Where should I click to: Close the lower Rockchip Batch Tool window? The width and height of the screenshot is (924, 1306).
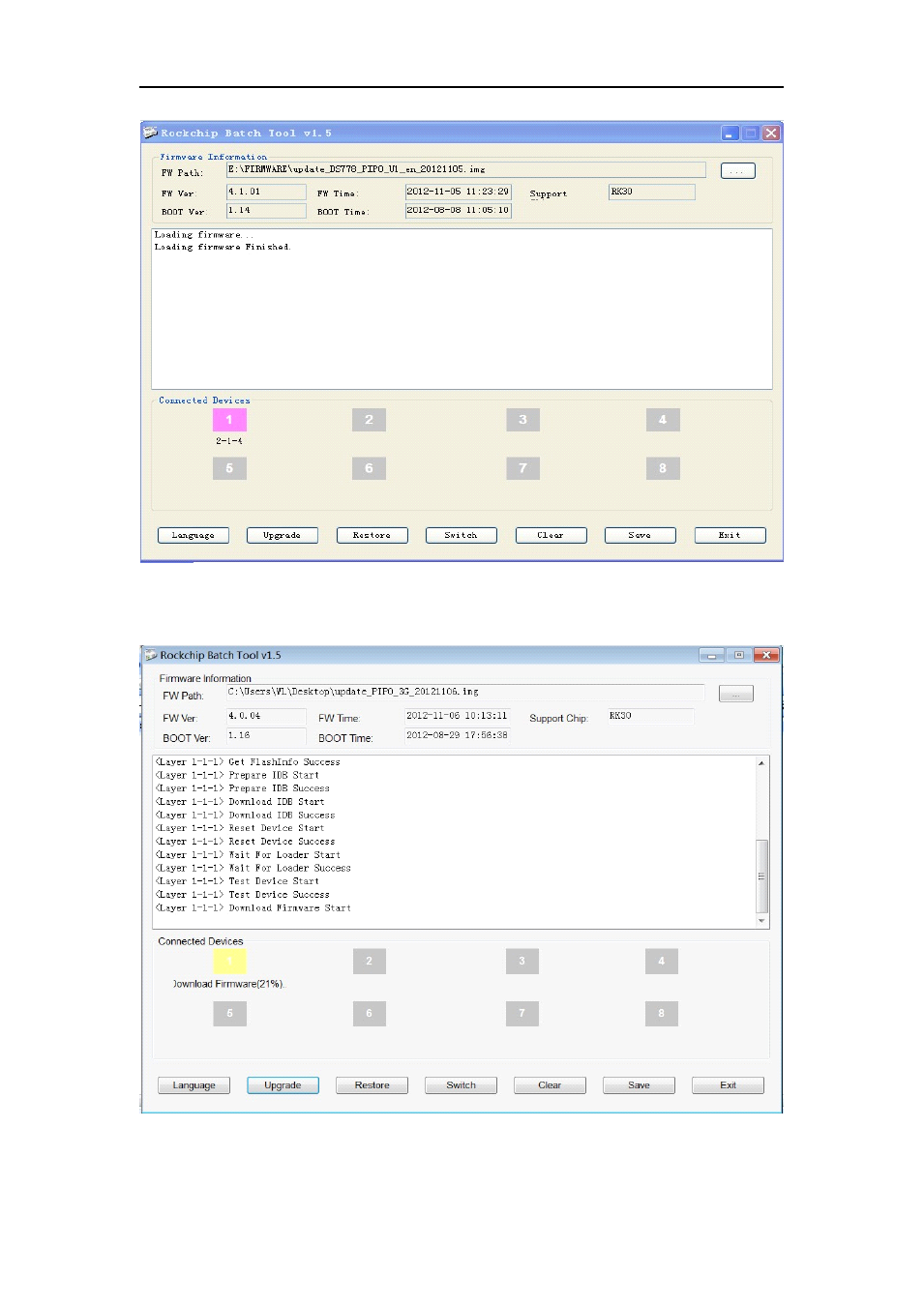(x=766, y=655)
